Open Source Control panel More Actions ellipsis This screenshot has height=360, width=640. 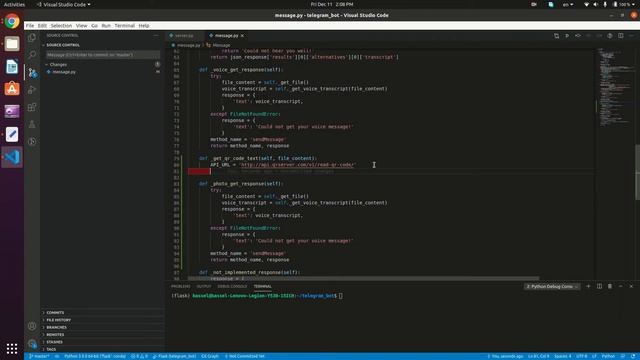(x=156, y=36)
